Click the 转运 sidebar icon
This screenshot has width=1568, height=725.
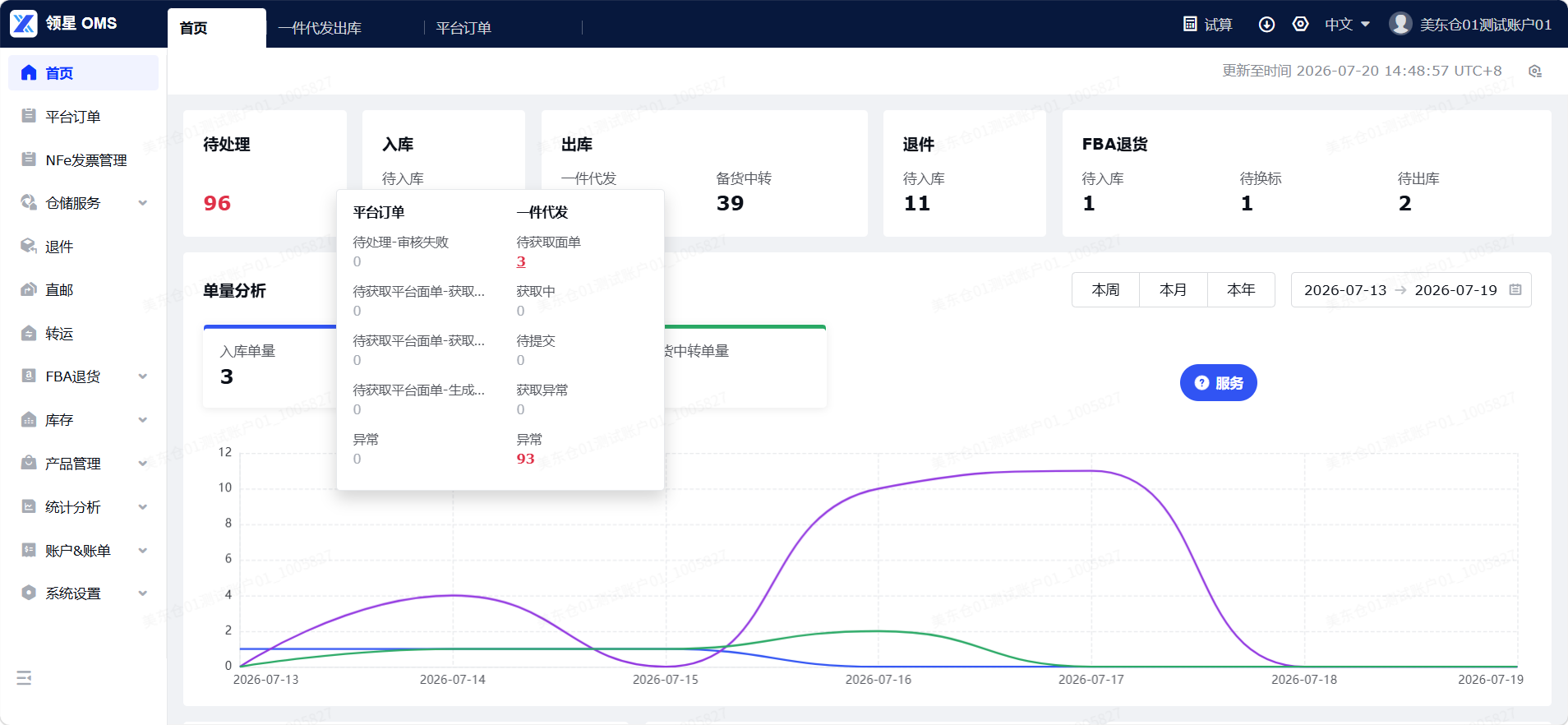tap(29, 333)
